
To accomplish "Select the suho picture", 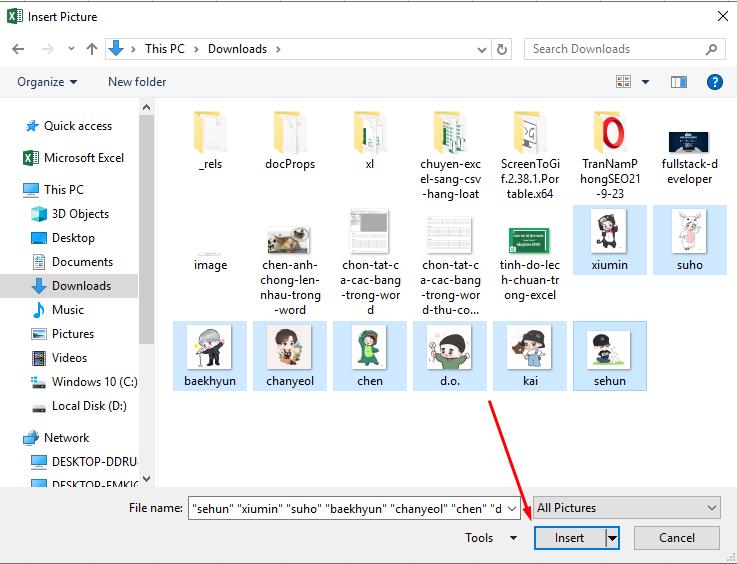I will pos(690,240).
